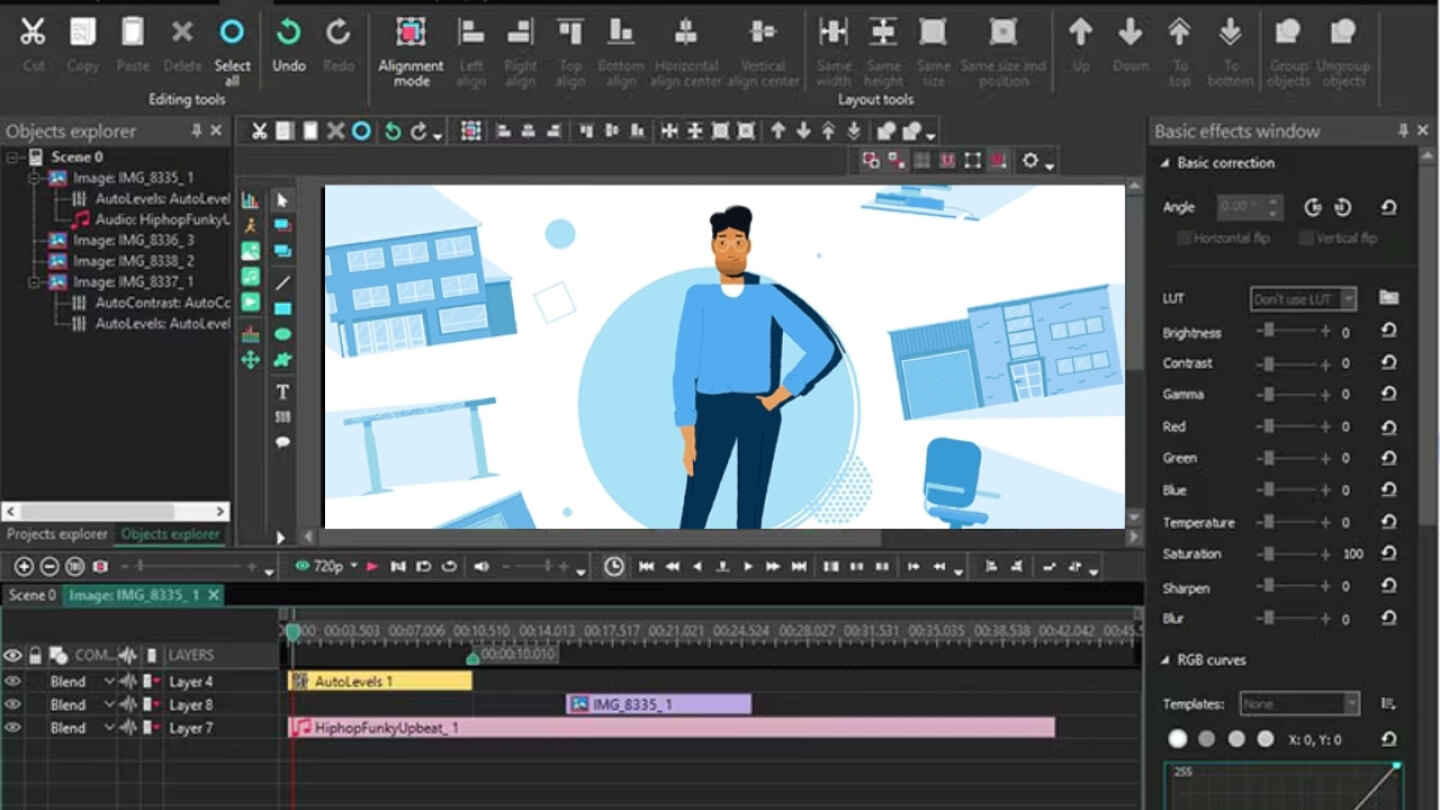Select Image: IMG_8336_3 in the objects tree
This screenshot has height=810, width=1440.
coord(133,240)
